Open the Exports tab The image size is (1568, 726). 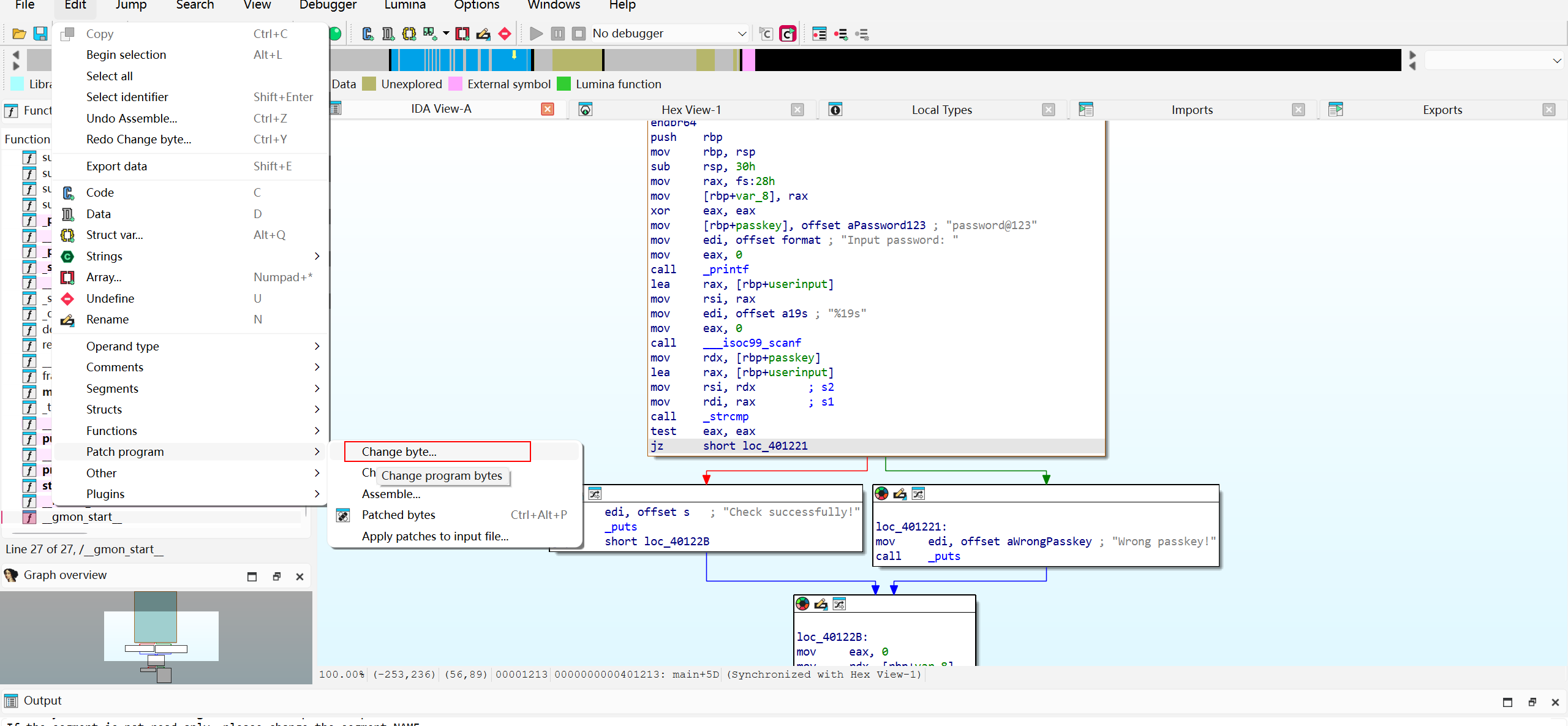[1442, 110]
